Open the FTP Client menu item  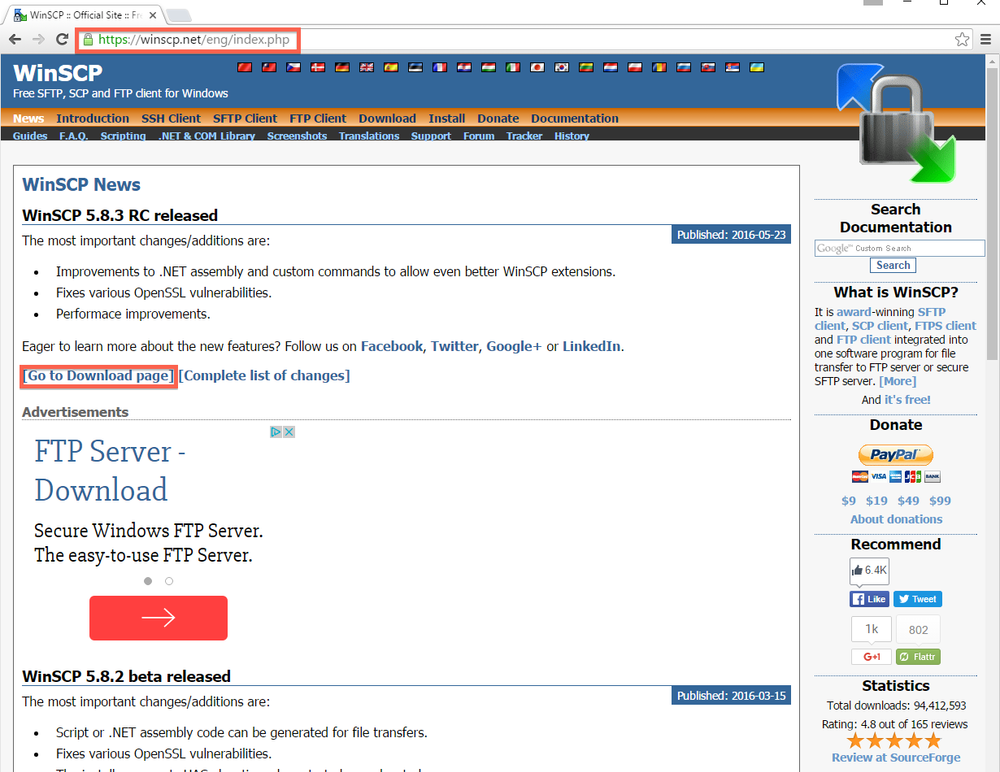[x=318, y=119]
